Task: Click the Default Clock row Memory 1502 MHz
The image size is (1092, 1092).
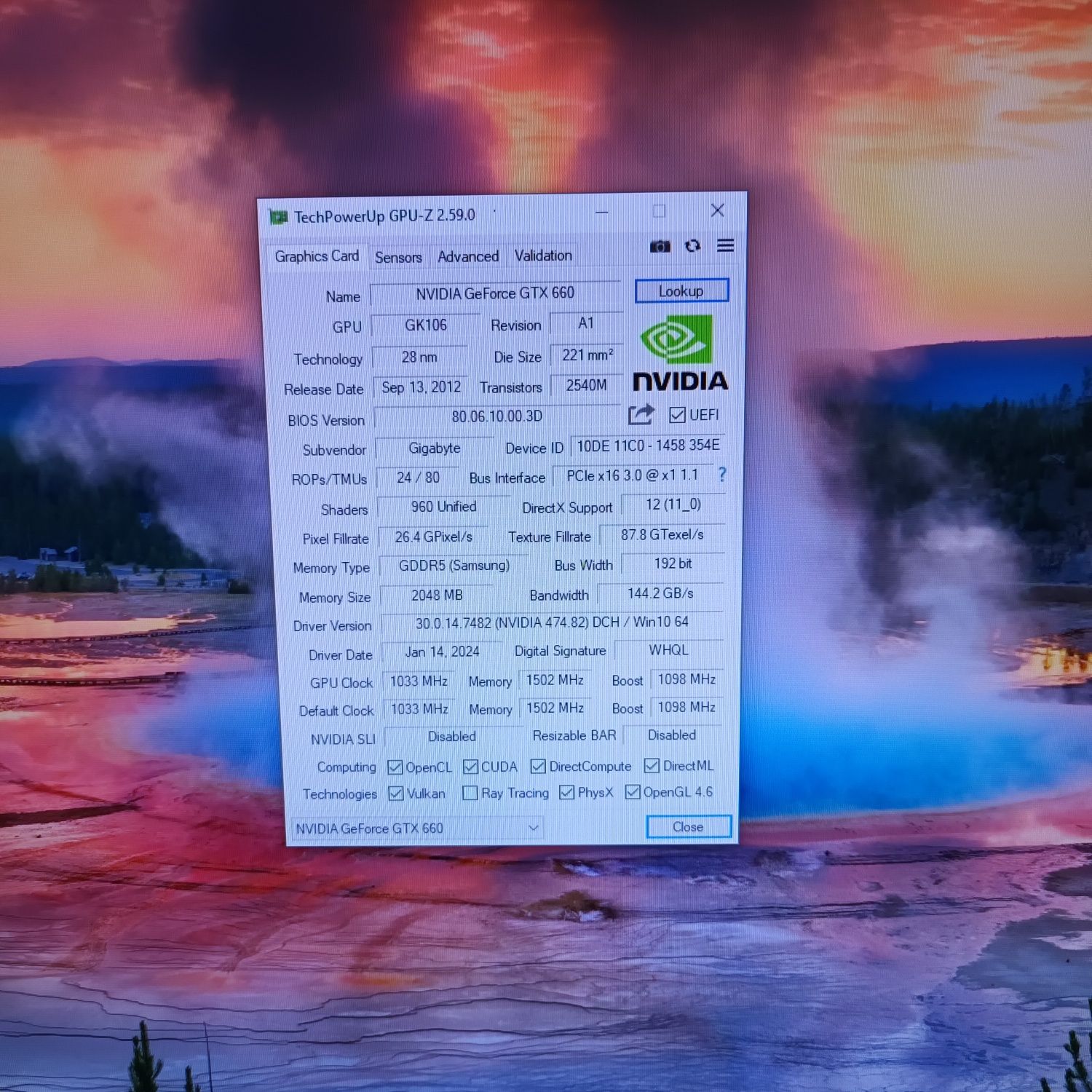Action: (555, 708)
